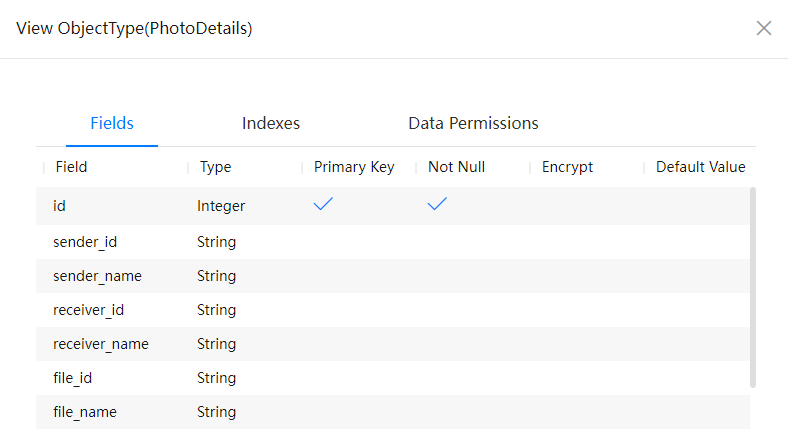This screenshot has height=436, width=788.
Task: Click the Field column header
Action: click(72, 167)
